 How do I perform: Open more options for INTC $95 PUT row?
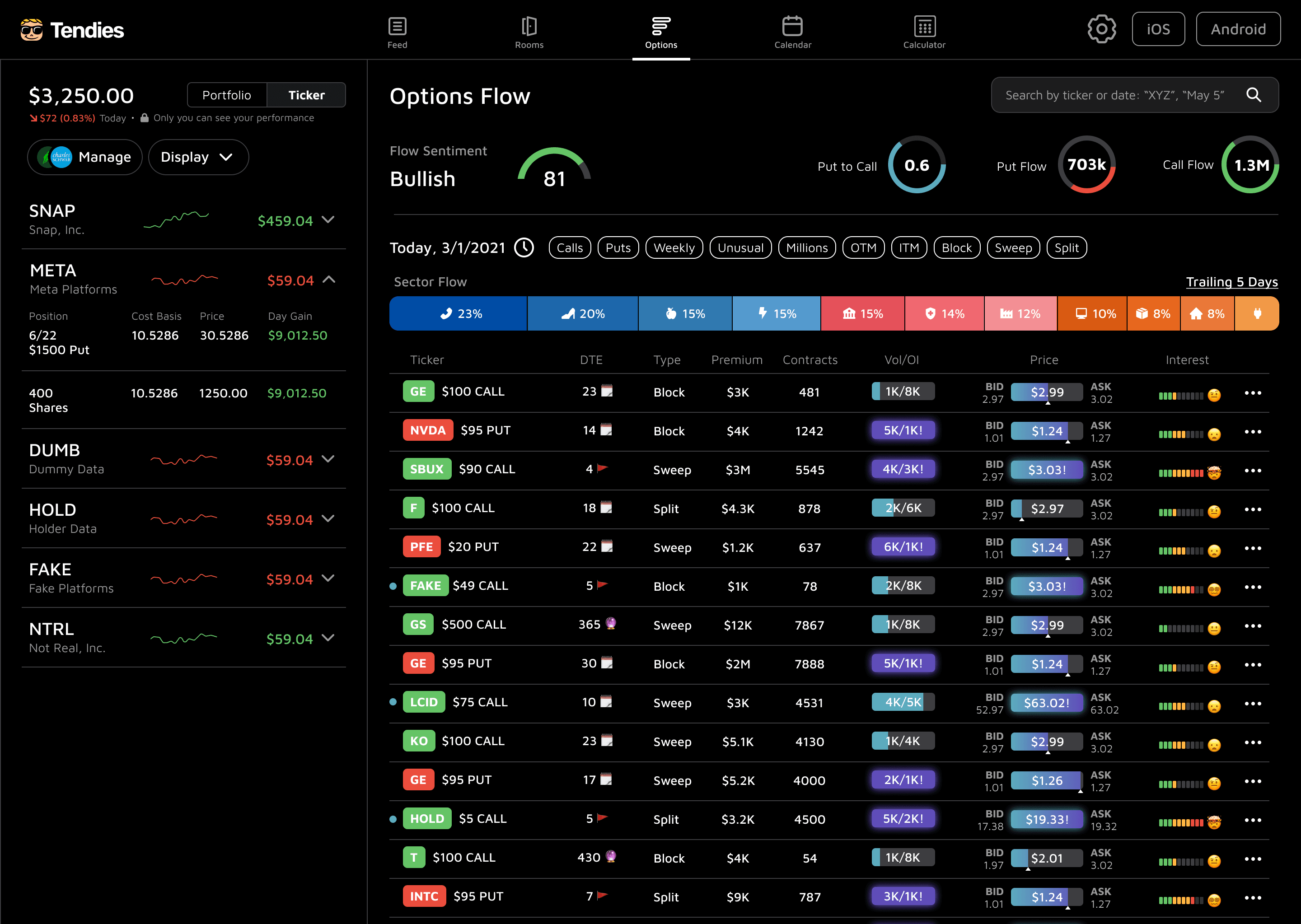[x=1253, y=898]
